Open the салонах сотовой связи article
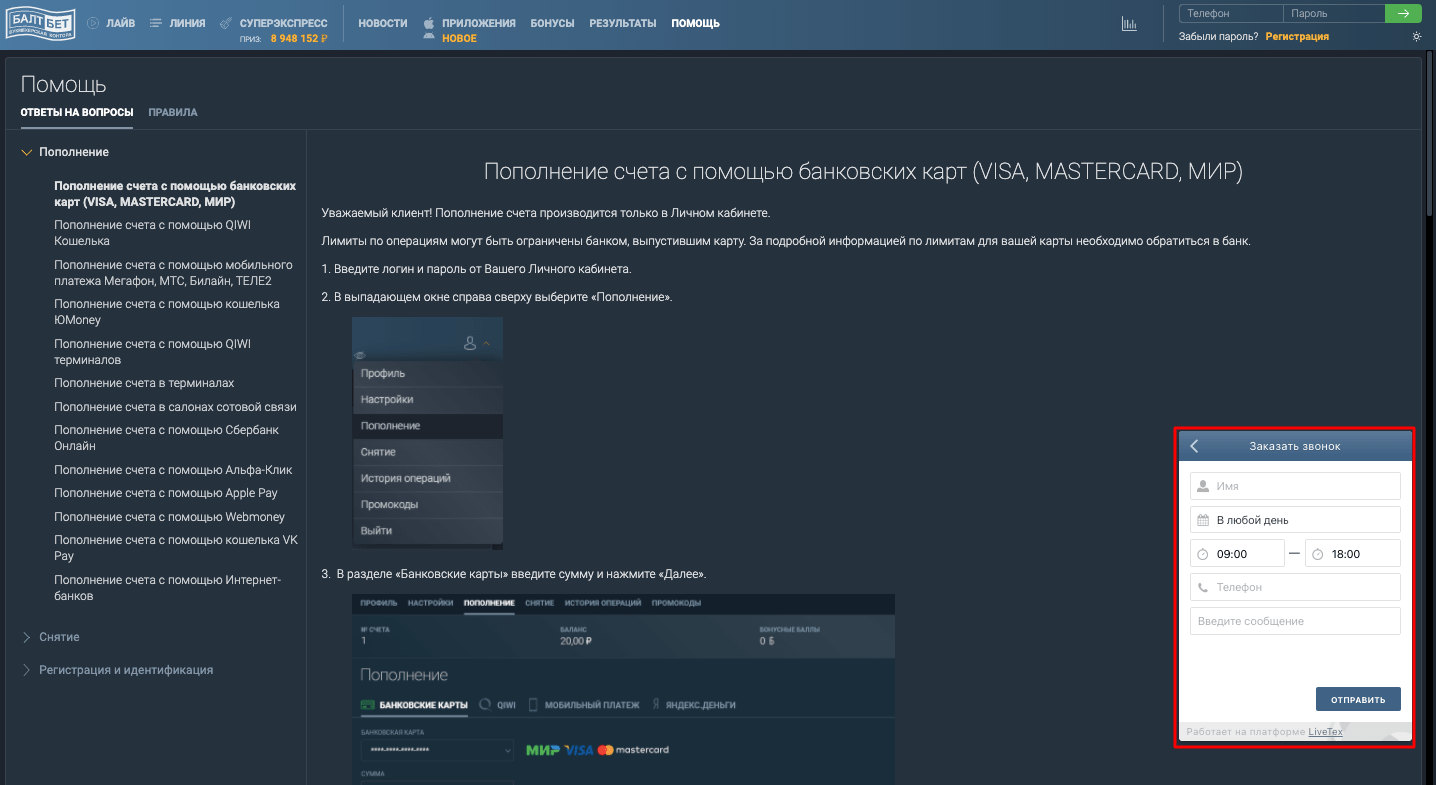 [x=175, y=407]
